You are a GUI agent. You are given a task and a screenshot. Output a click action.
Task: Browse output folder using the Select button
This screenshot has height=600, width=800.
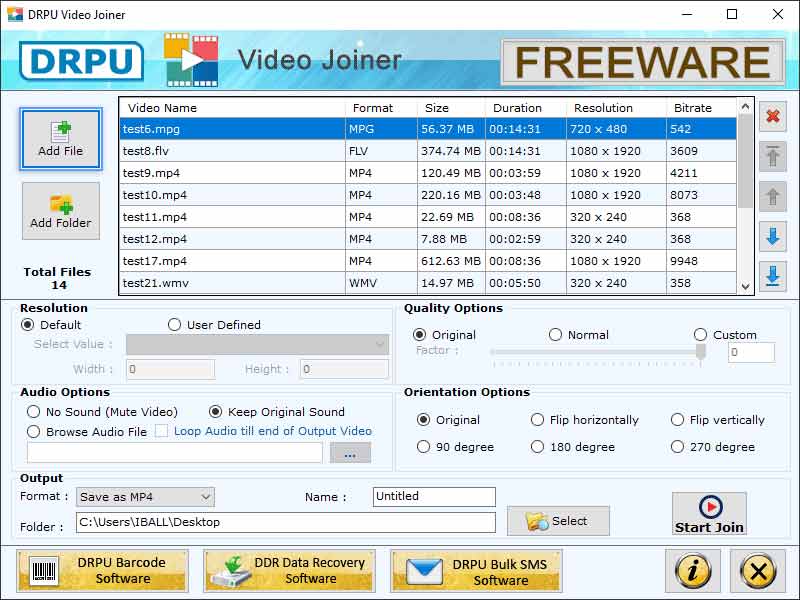[557, 521]
